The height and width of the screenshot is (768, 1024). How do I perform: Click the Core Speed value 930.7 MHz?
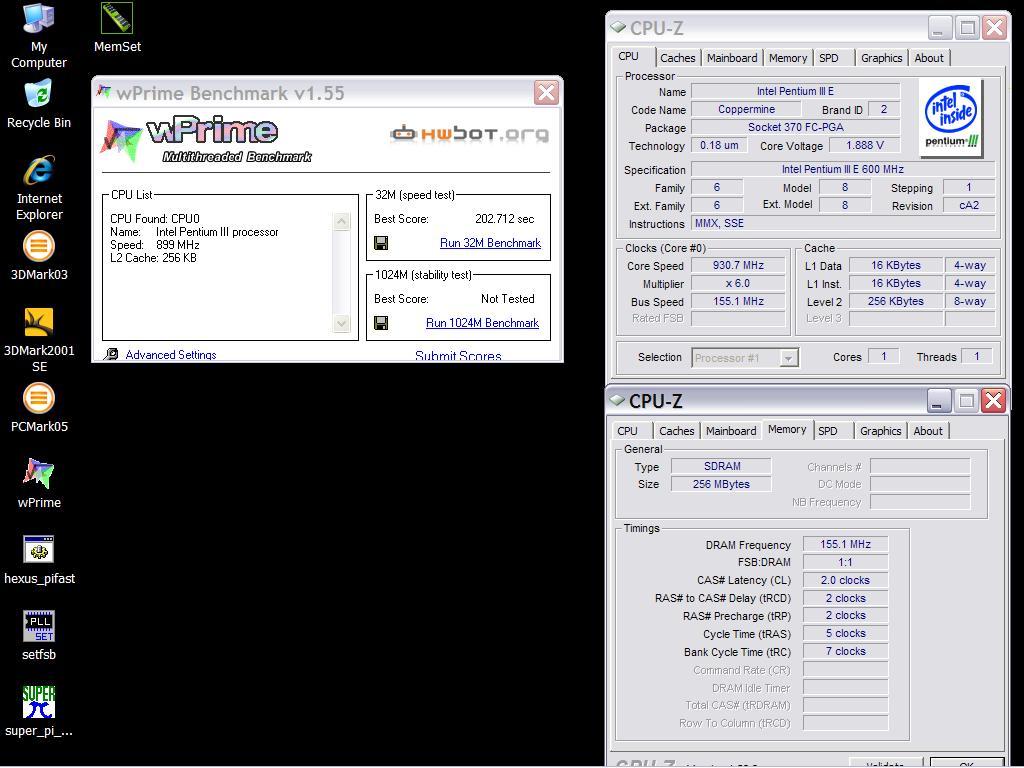click(738, 265)
